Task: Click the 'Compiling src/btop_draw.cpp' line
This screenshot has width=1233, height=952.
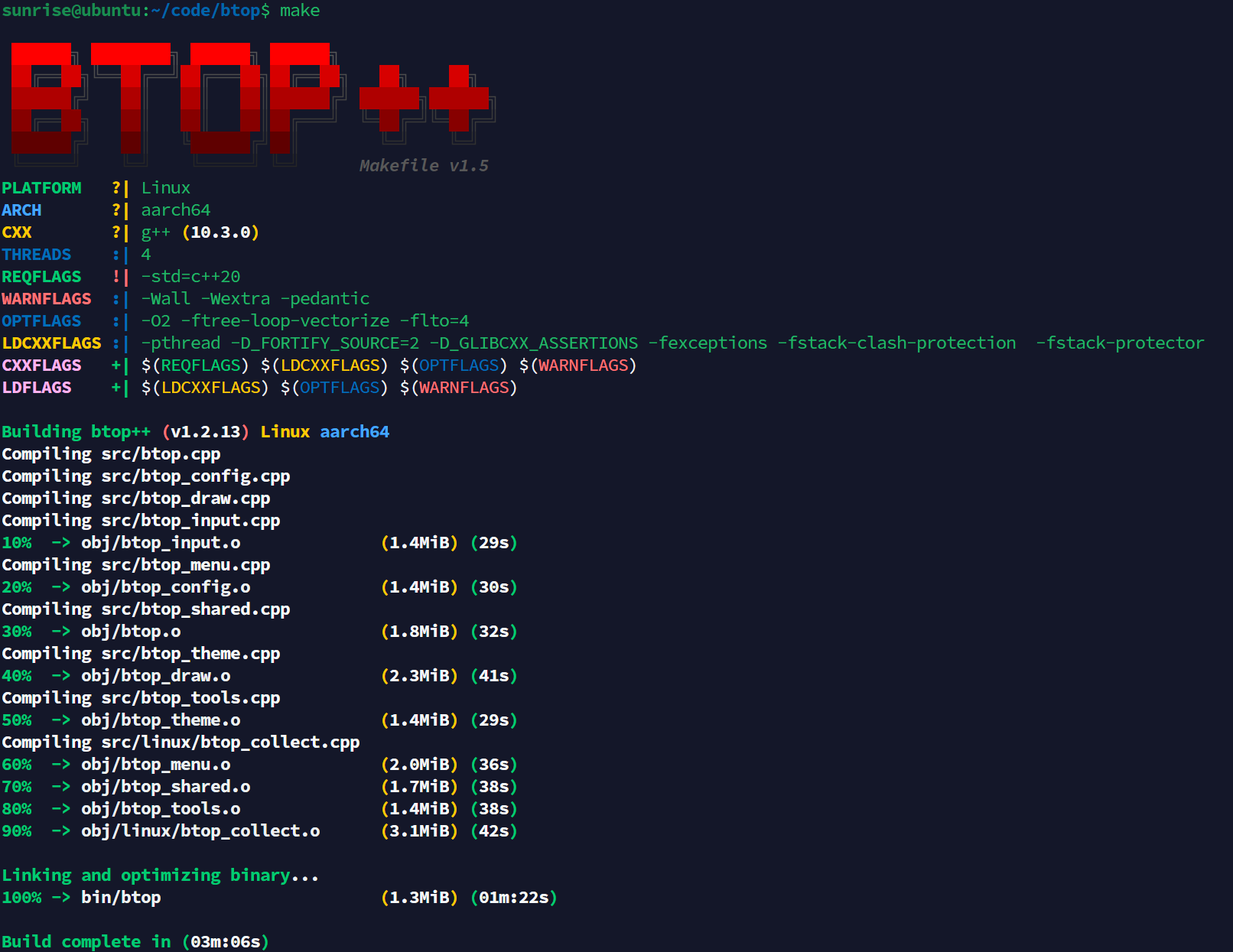Action: click(136, 499)
